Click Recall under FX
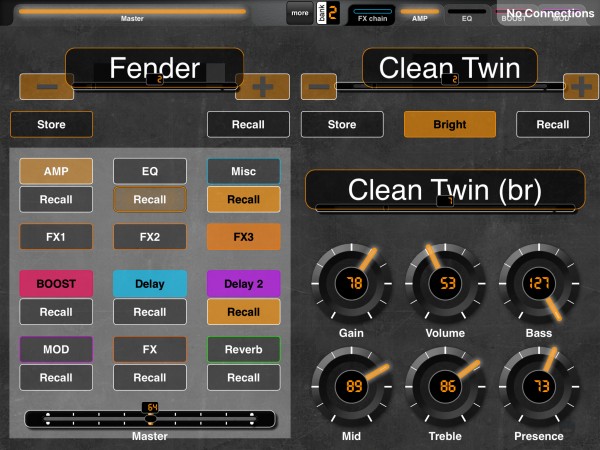 (150, 378)
